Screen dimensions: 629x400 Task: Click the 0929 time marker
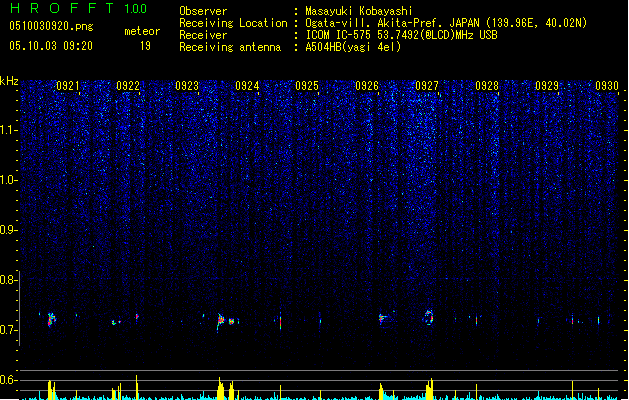click(547, 86)
